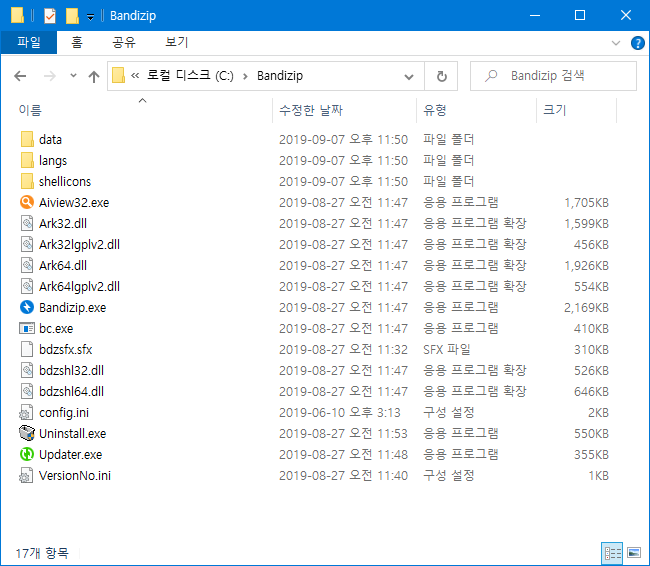This screenshot has height=566, width=650.
Task: Open the 홈 ribbon tab
Action: [77, 42]
